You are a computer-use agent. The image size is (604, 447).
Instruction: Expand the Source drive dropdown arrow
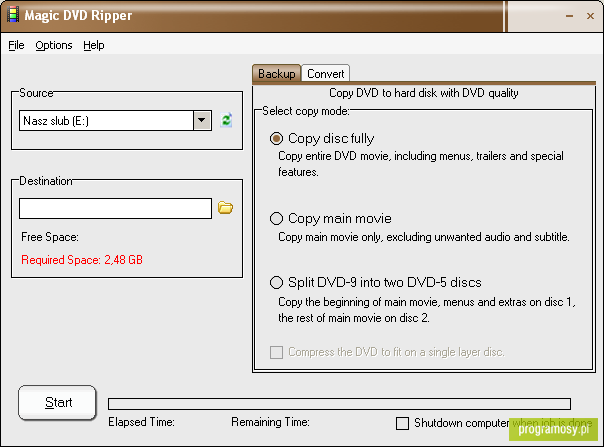(201, 121)
